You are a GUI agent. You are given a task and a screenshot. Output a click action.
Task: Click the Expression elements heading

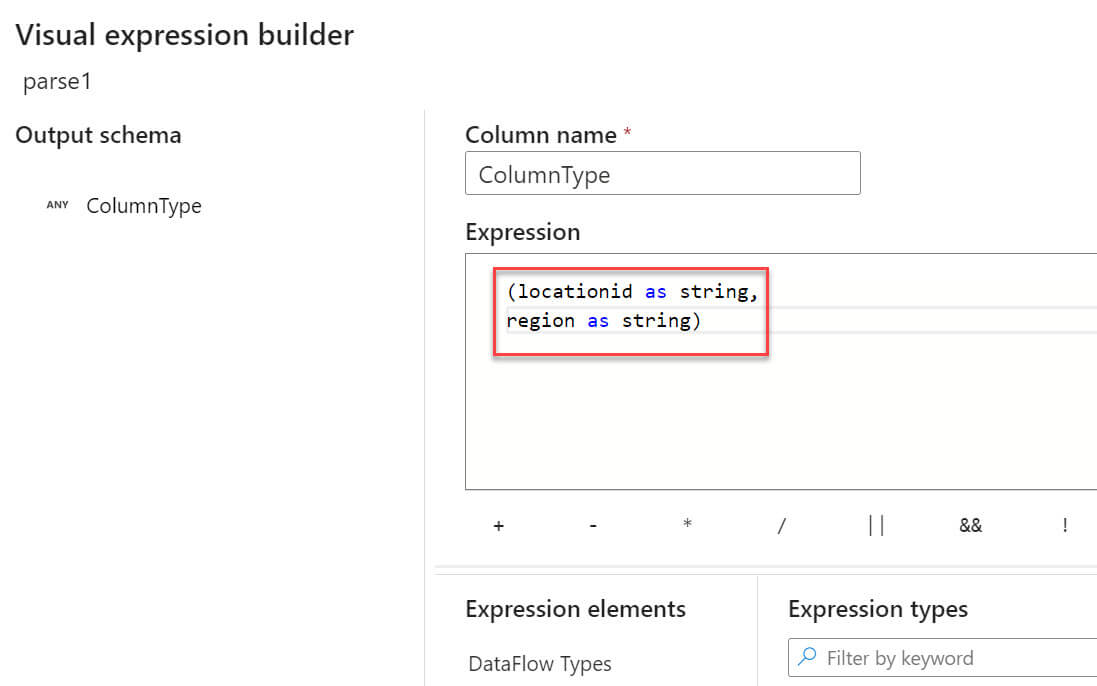click(575, 609)
